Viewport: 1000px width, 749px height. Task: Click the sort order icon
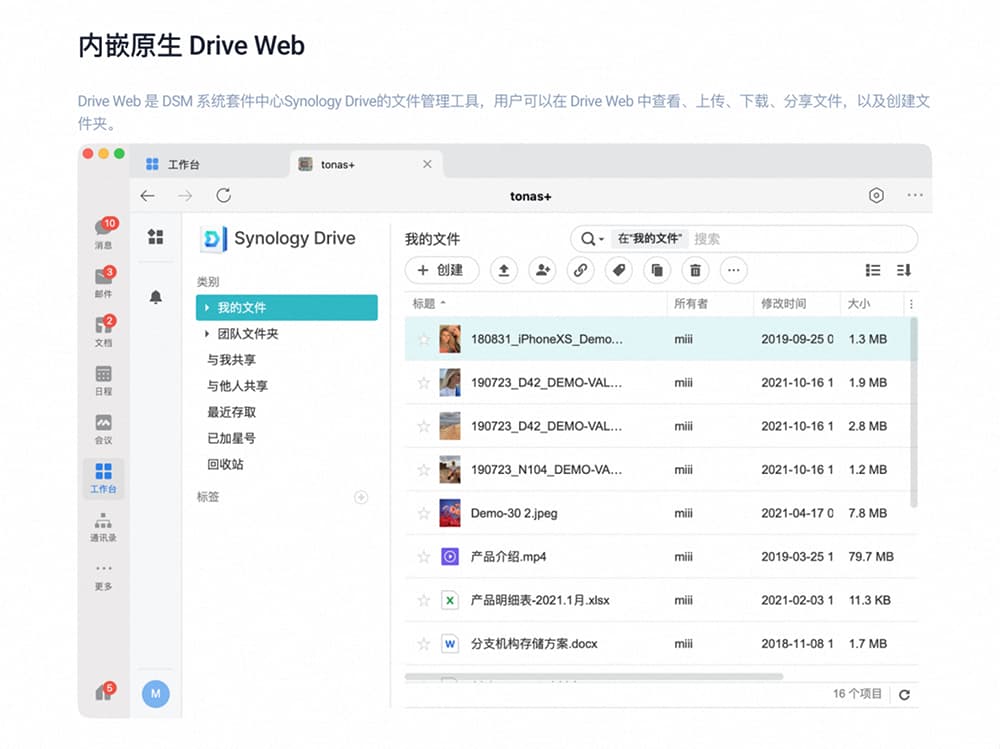904,271
